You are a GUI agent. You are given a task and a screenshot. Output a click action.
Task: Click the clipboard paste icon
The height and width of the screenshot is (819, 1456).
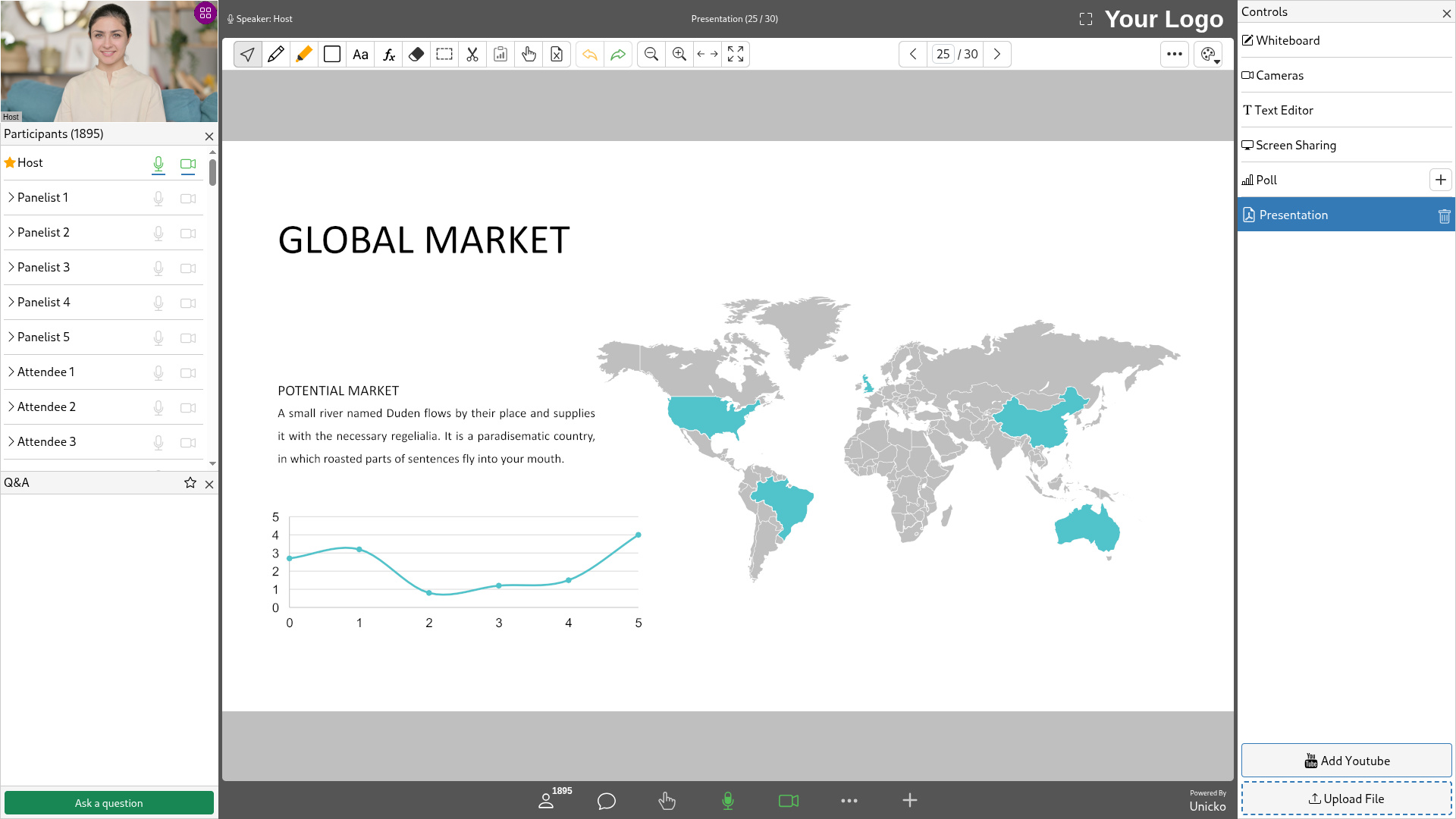pos(500,54)
